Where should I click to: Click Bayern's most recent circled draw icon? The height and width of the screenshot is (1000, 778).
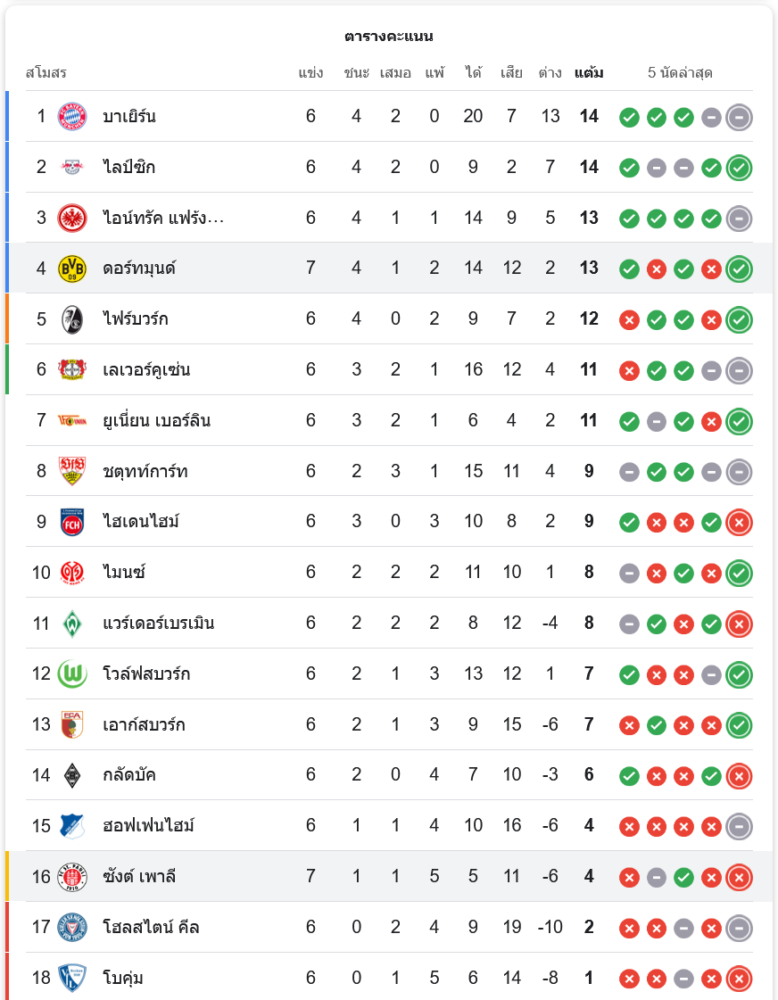739,117
